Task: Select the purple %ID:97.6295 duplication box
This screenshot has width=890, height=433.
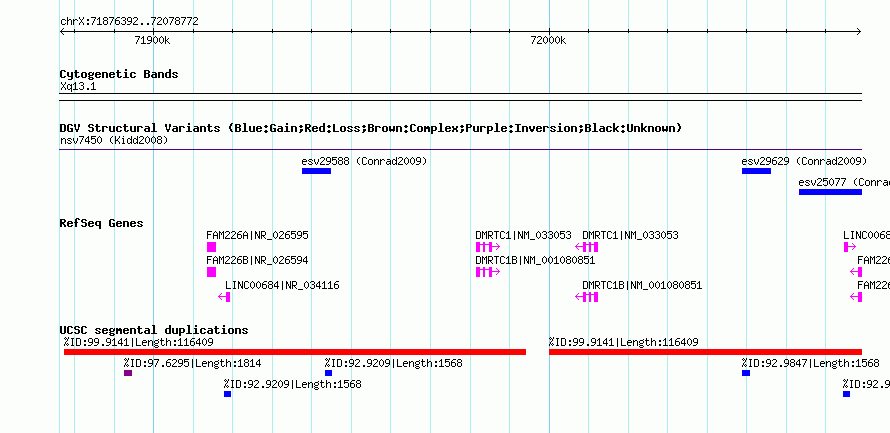Action: [x=128, y=373]
